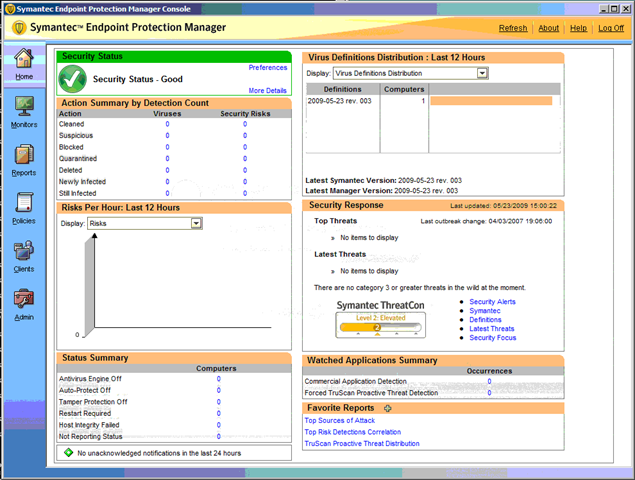Viewport: 635px width, 480px height.
Task: Open the Clients section icon
Action: point(24,251)
